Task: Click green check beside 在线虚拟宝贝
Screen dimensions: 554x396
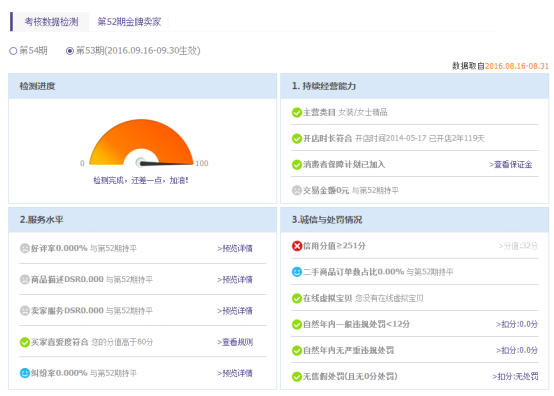Action: click(x=296, y=298)
